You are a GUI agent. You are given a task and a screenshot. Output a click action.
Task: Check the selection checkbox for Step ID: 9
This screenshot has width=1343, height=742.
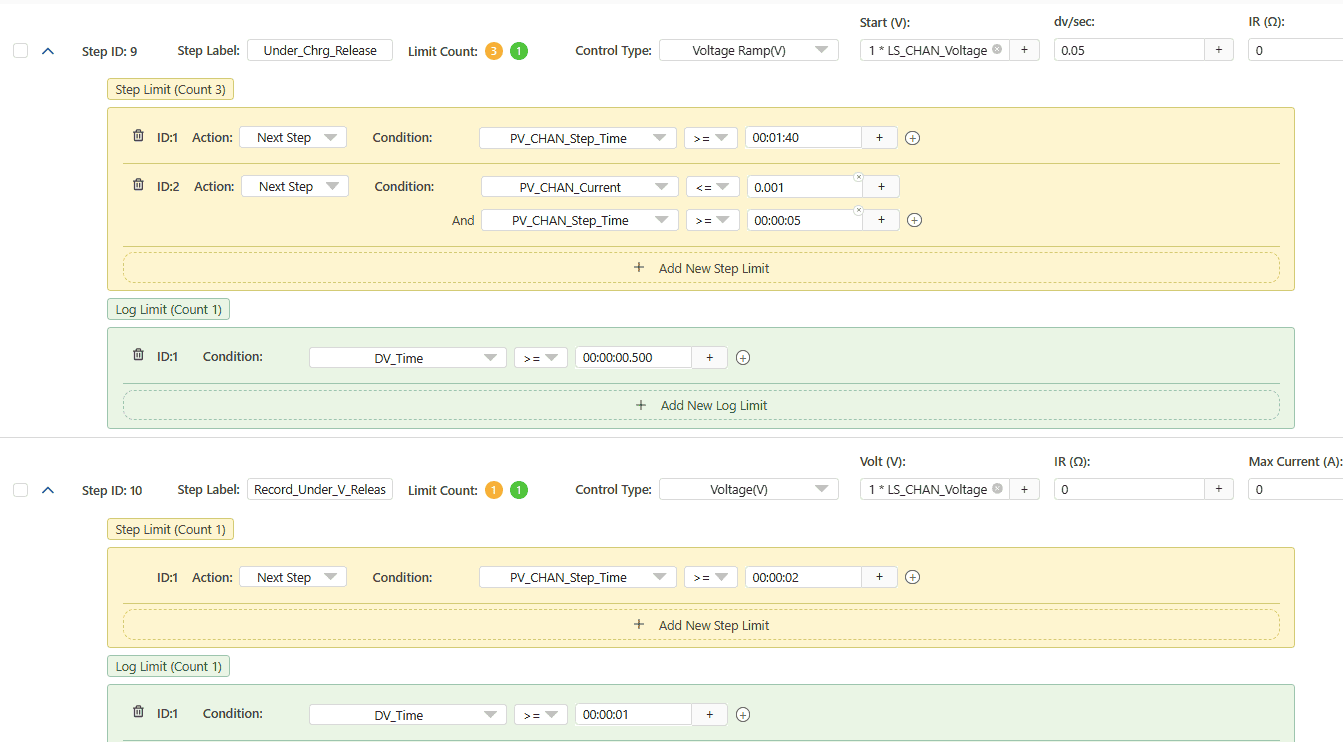[20, 50]
